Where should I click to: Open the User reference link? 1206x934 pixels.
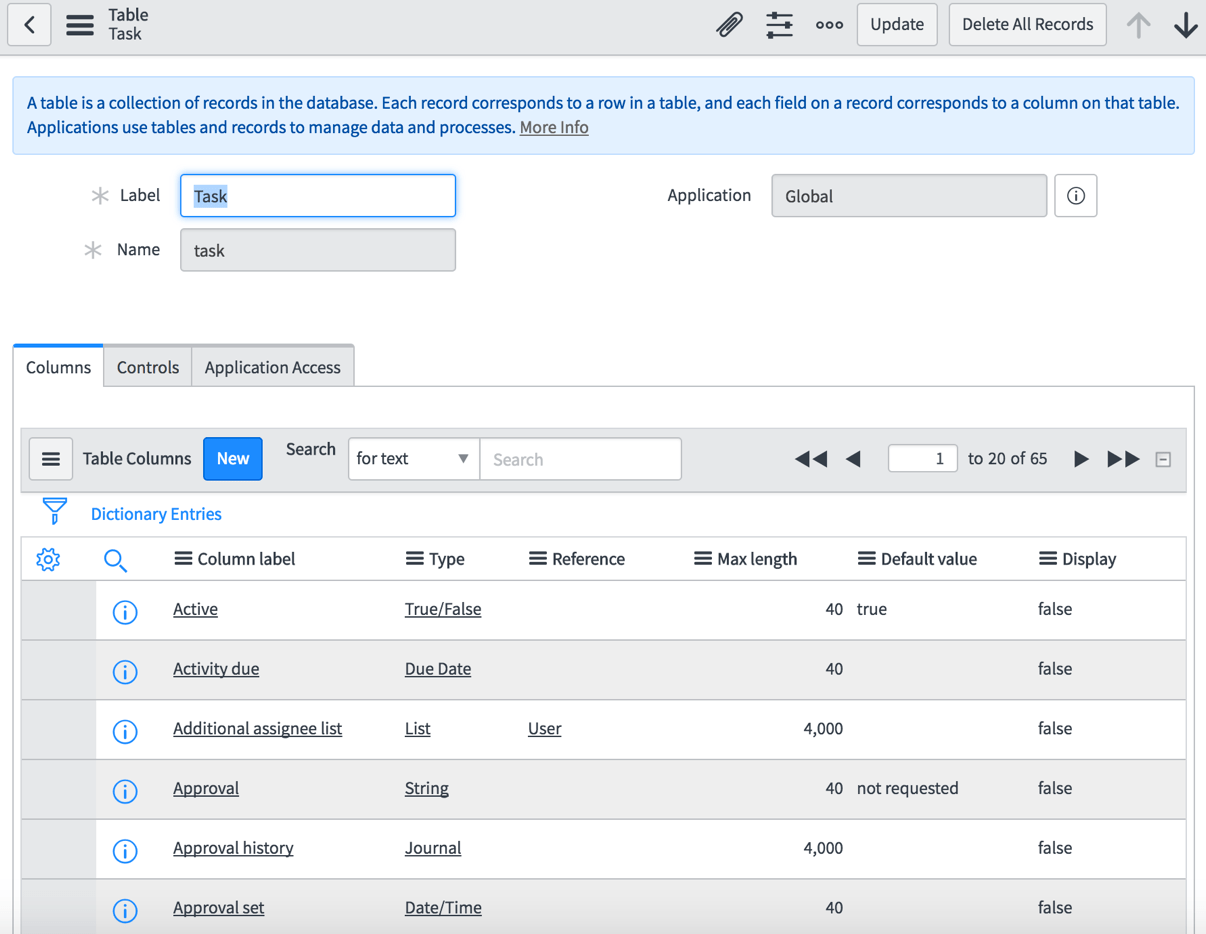[x=544, y=729]
